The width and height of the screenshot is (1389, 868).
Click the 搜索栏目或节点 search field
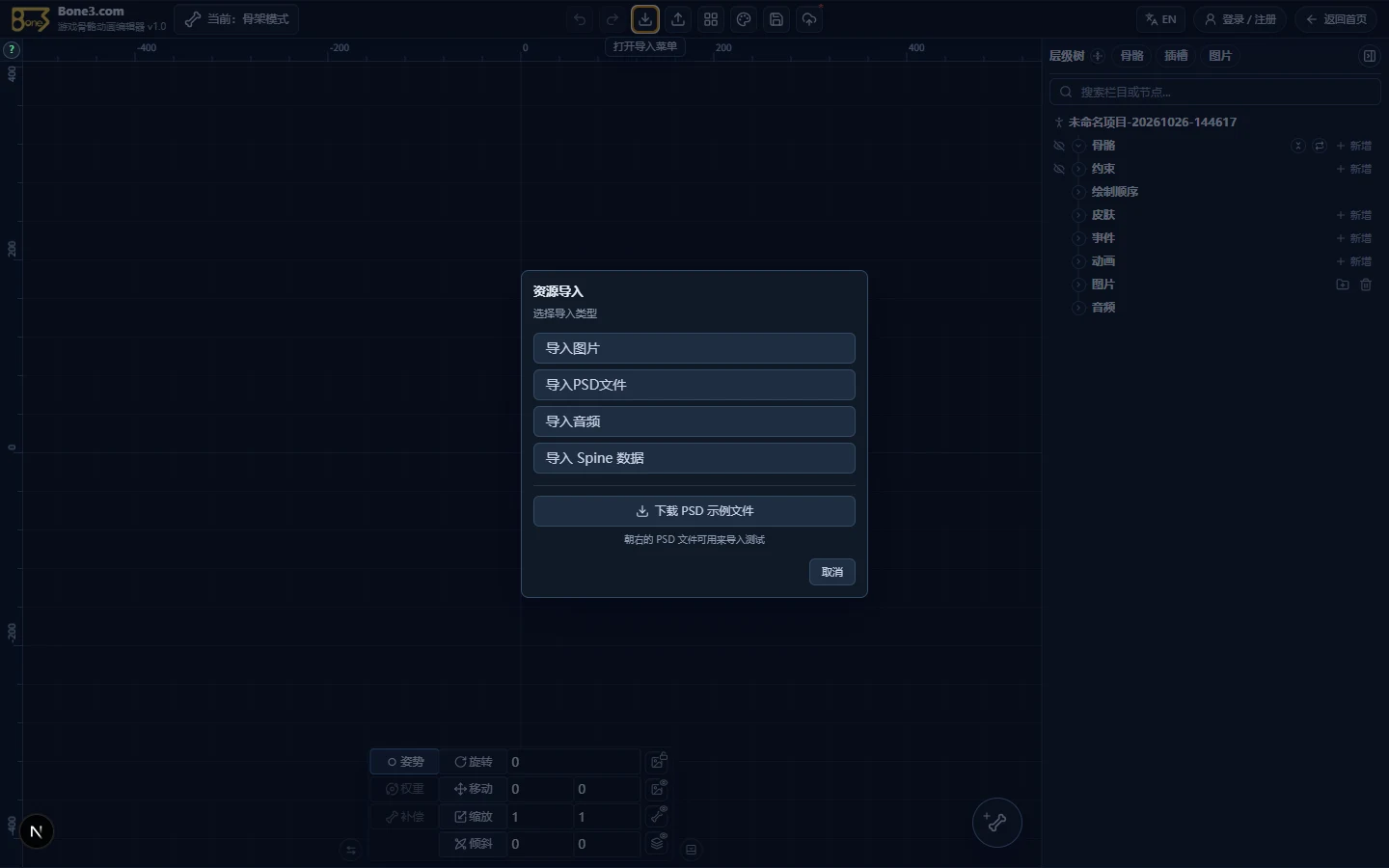pyautogui.click(x=1215, y=92)
